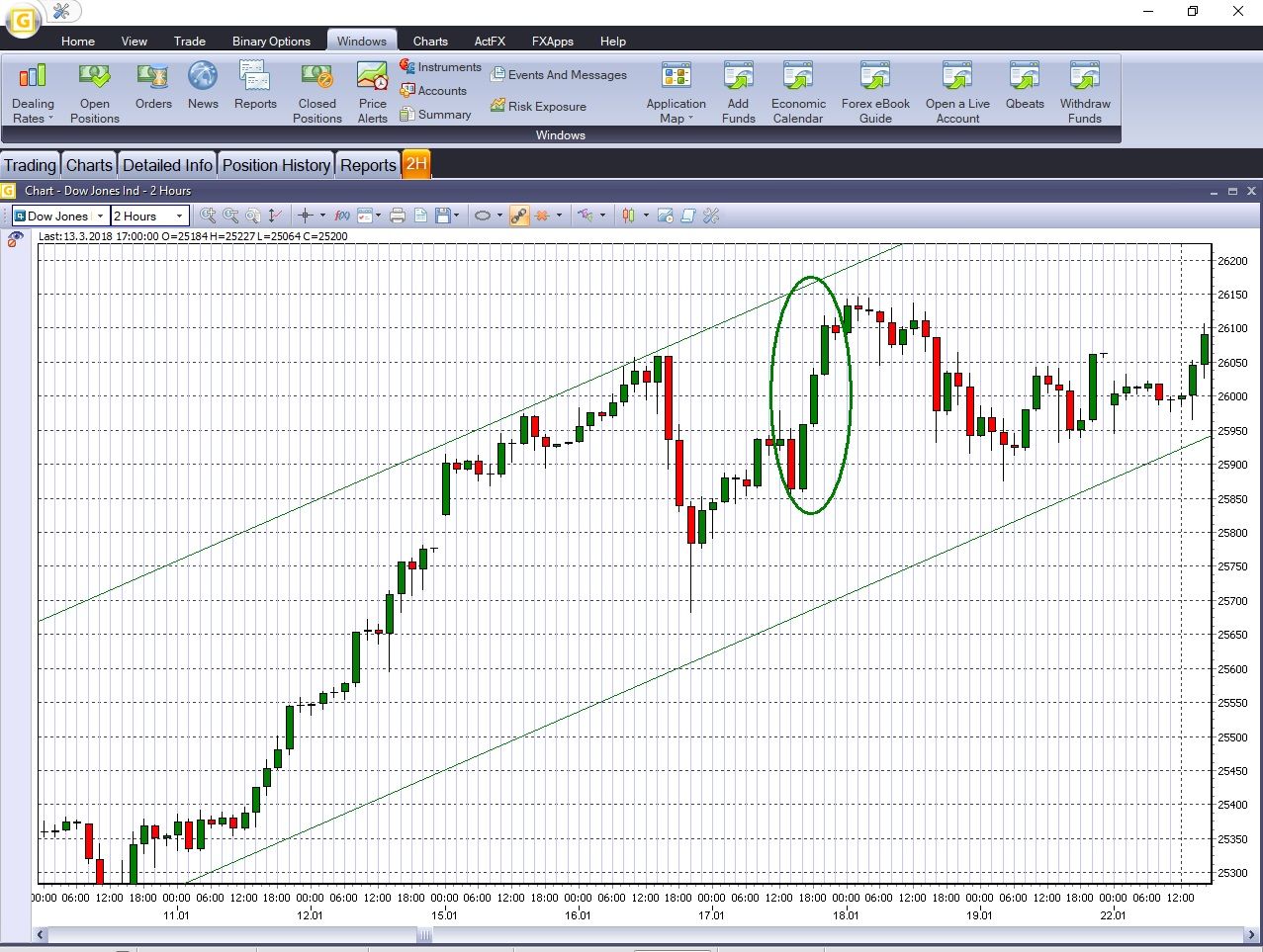
Task: Click the copy chart page icon
Action: 420,216
